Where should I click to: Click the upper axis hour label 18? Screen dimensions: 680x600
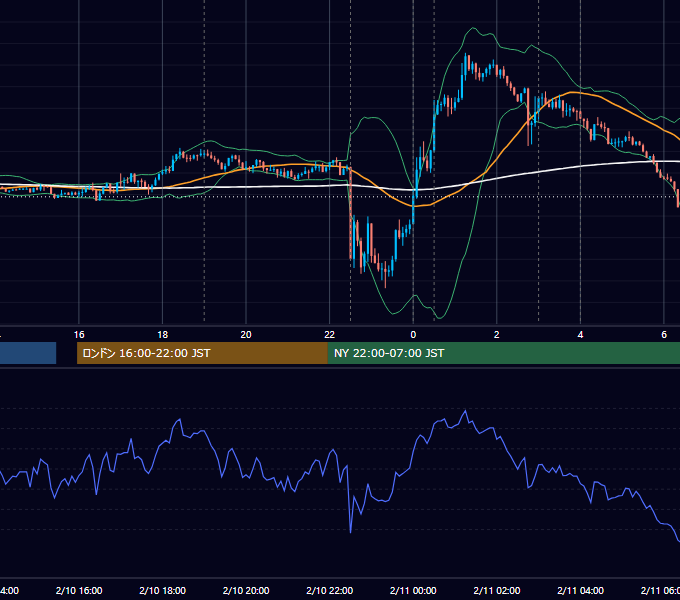coord(163,335)
